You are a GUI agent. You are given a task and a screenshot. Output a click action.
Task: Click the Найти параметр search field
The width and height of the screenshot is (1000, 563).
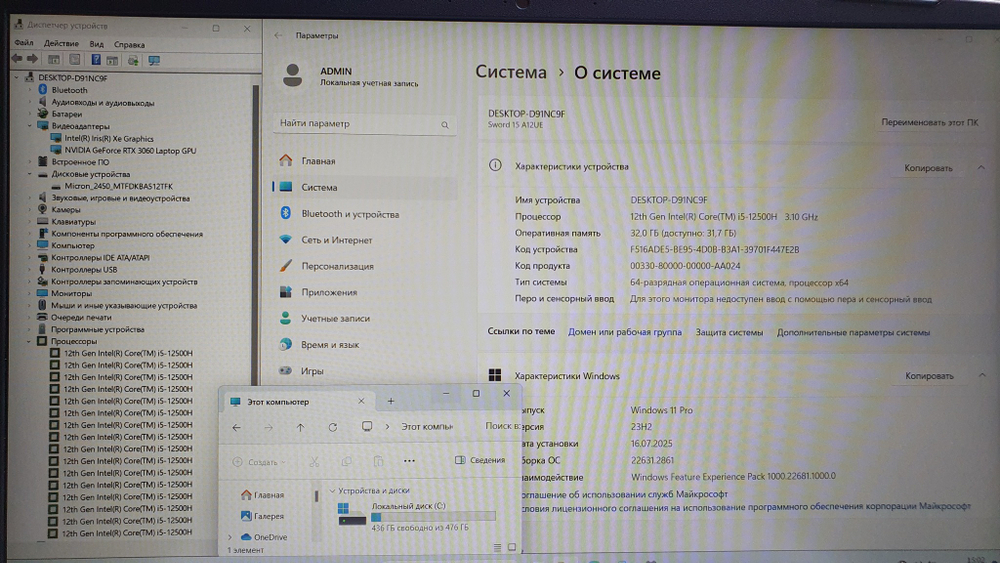(x=358, y=124)
